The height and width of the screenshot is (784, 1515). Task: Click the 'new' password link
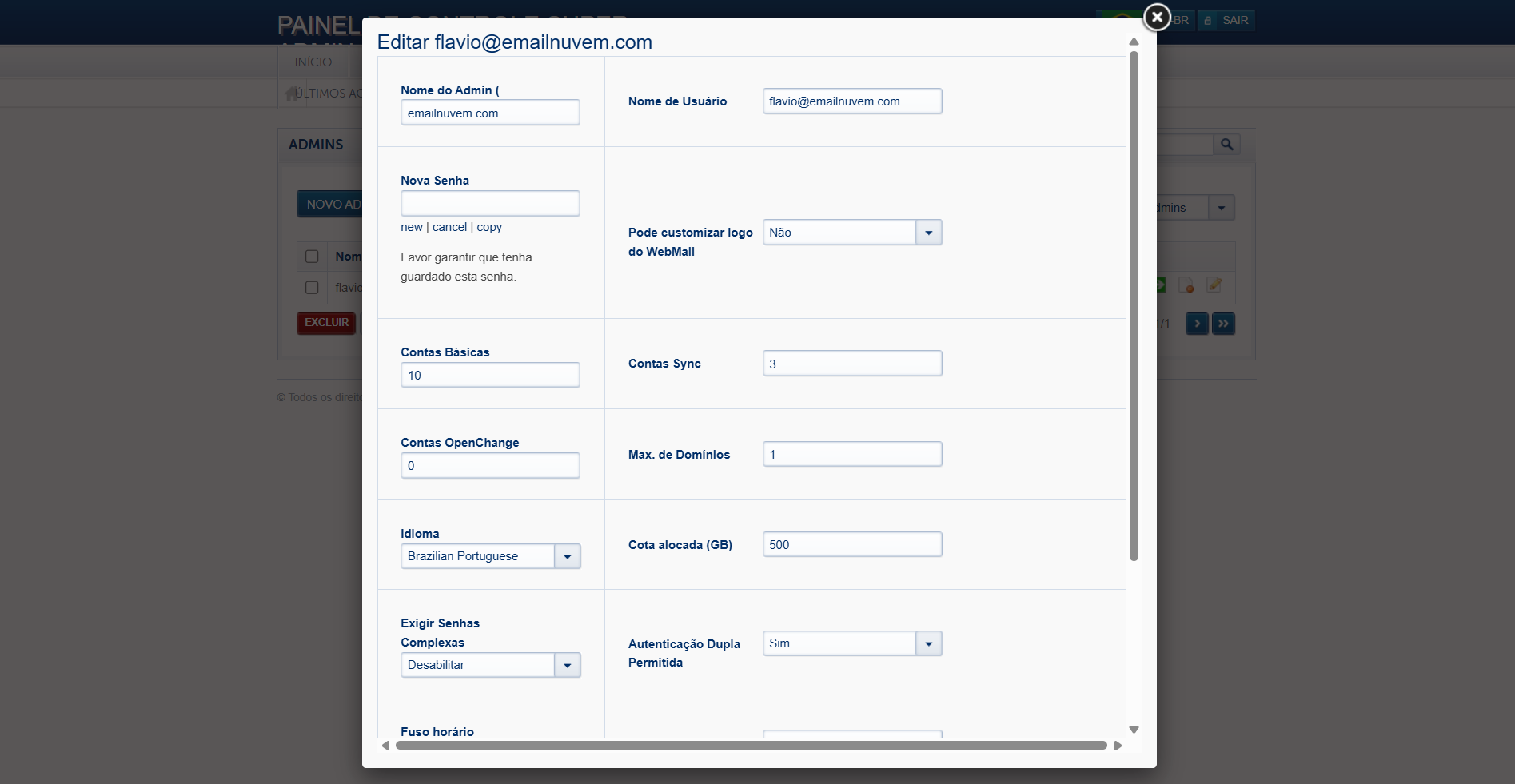pos(411,227)
